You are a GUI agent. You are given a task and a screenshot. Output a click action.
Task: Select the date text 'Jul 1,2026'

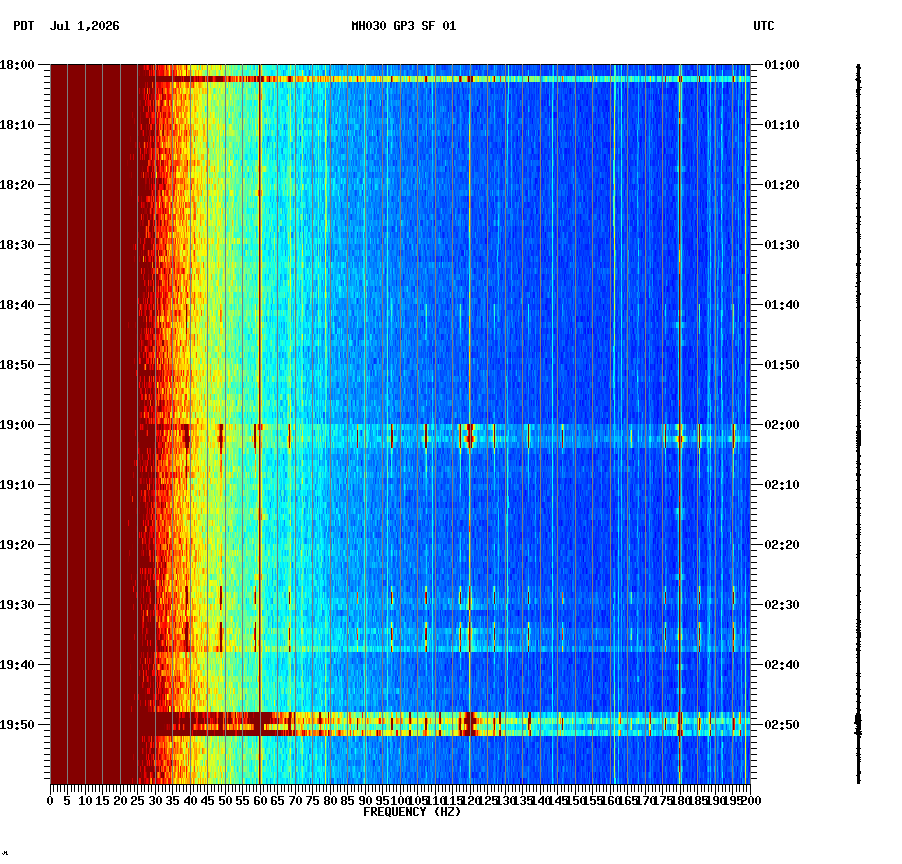[x=85, y=26]
